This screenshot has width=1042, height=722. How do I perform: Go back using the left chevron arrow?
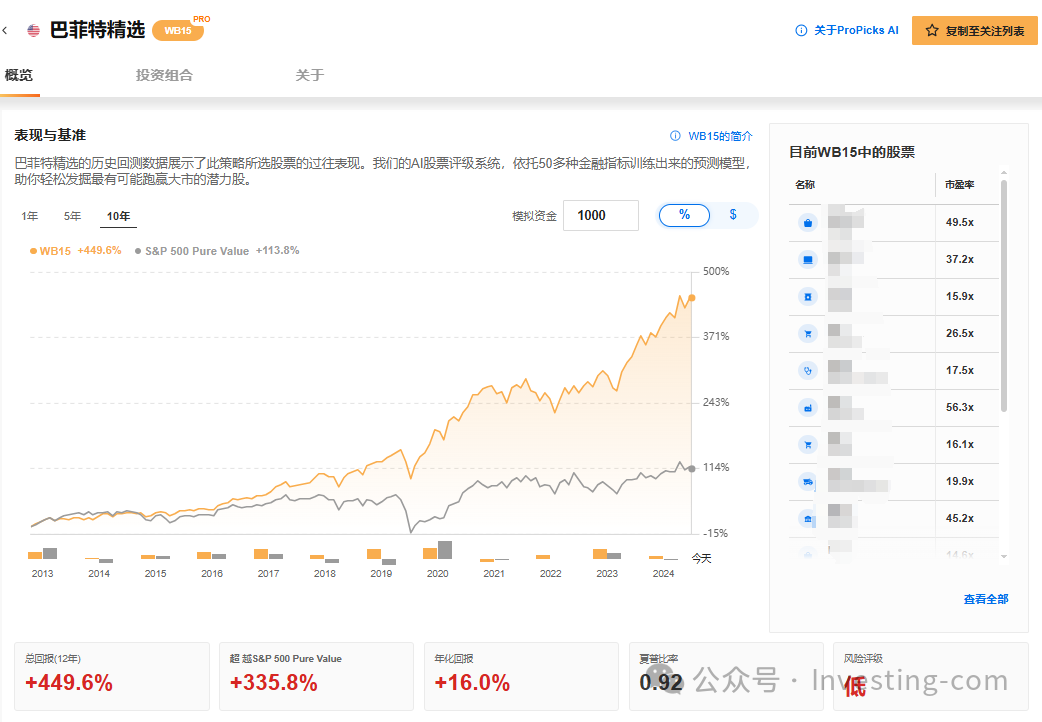click(x=5, y=31)
